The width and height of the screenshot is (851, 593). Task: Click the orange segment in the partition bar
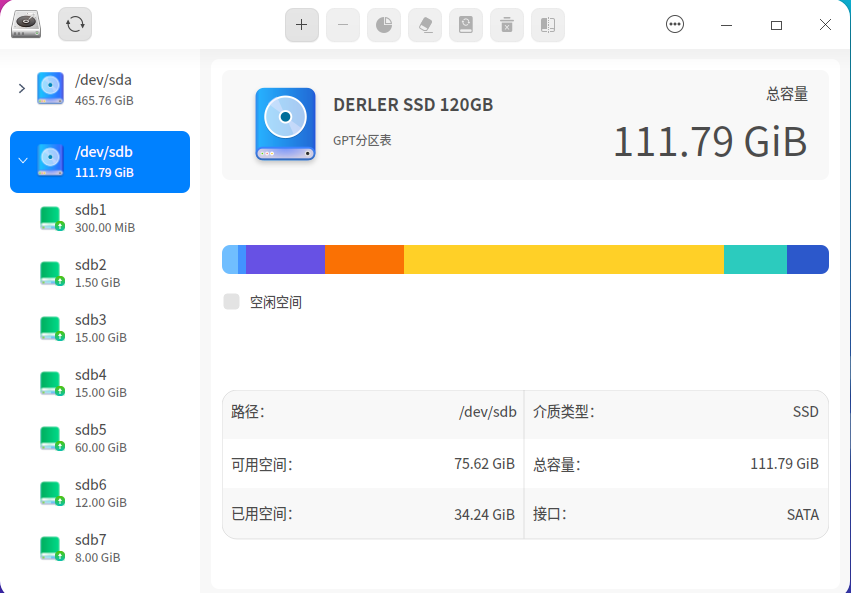pos(365,259)
